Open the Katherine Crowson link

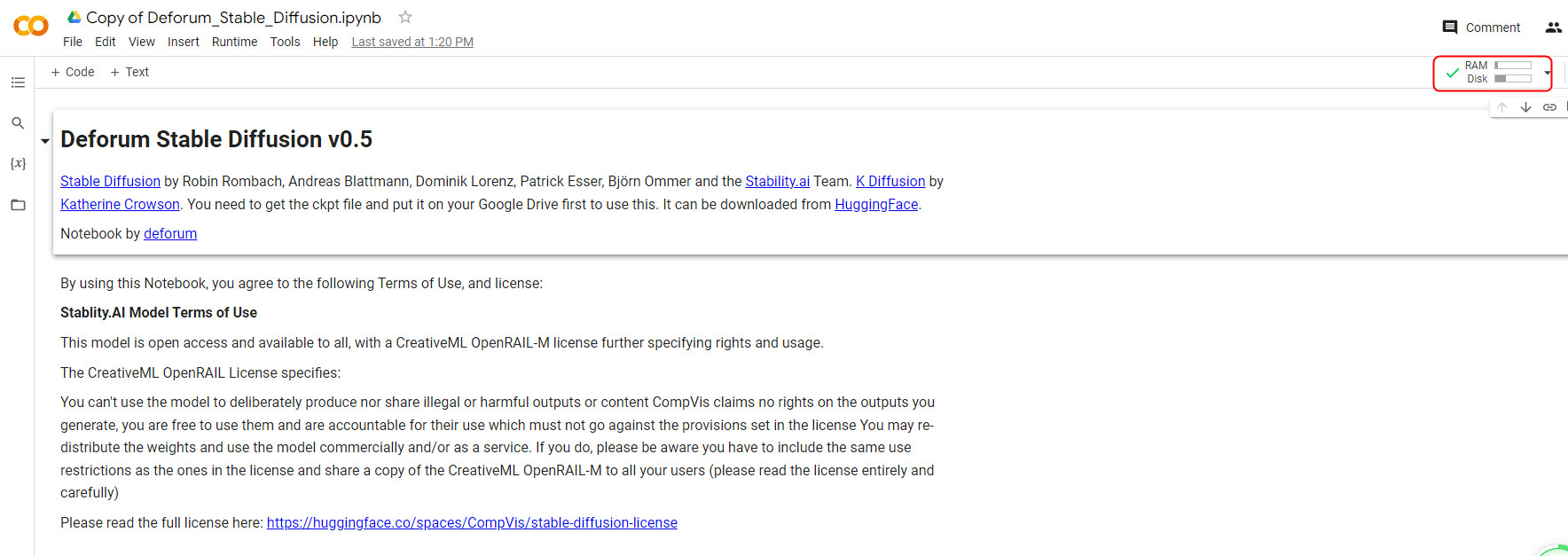point(120,204)
